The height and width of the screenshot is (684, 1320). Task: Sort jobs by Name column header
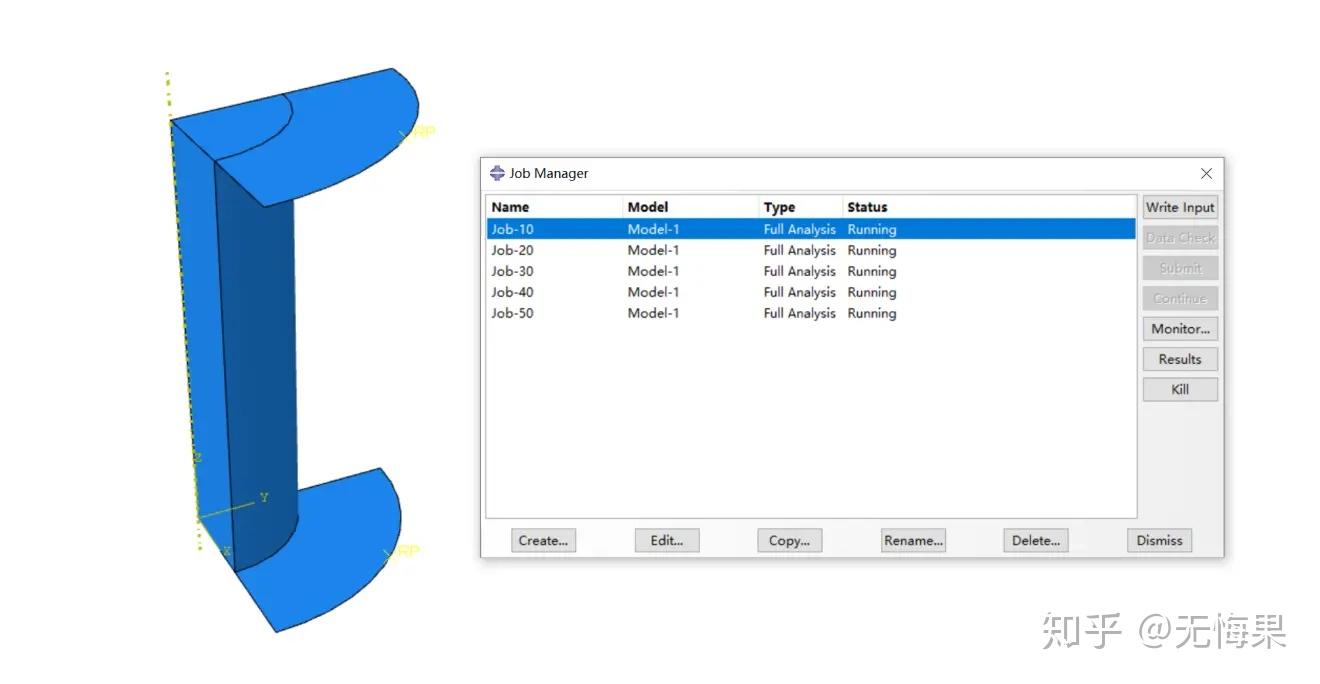[555, 207]
